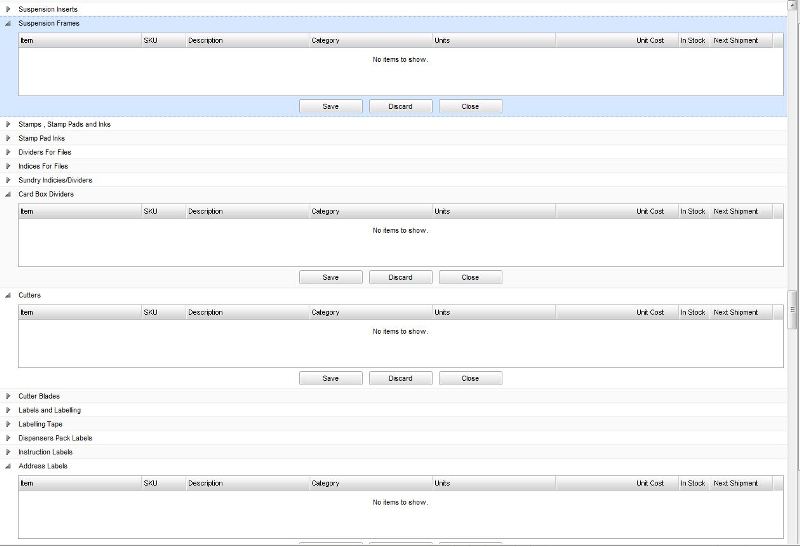Click In Stock header in Address Labels grid
Viewport: 800px width, 547px height.
click(x=693, y=483)
